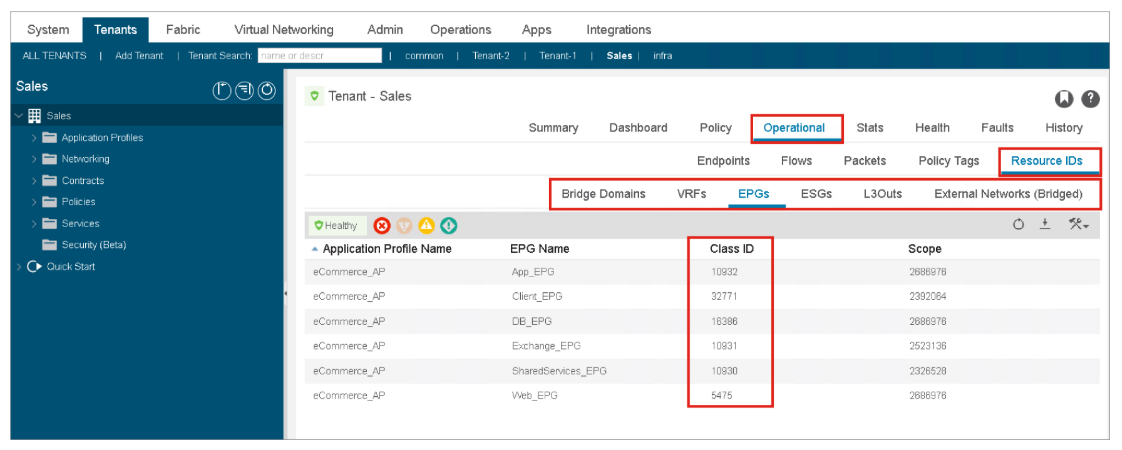Click the Sales tenant grid icon in tree

click(34, 115)
